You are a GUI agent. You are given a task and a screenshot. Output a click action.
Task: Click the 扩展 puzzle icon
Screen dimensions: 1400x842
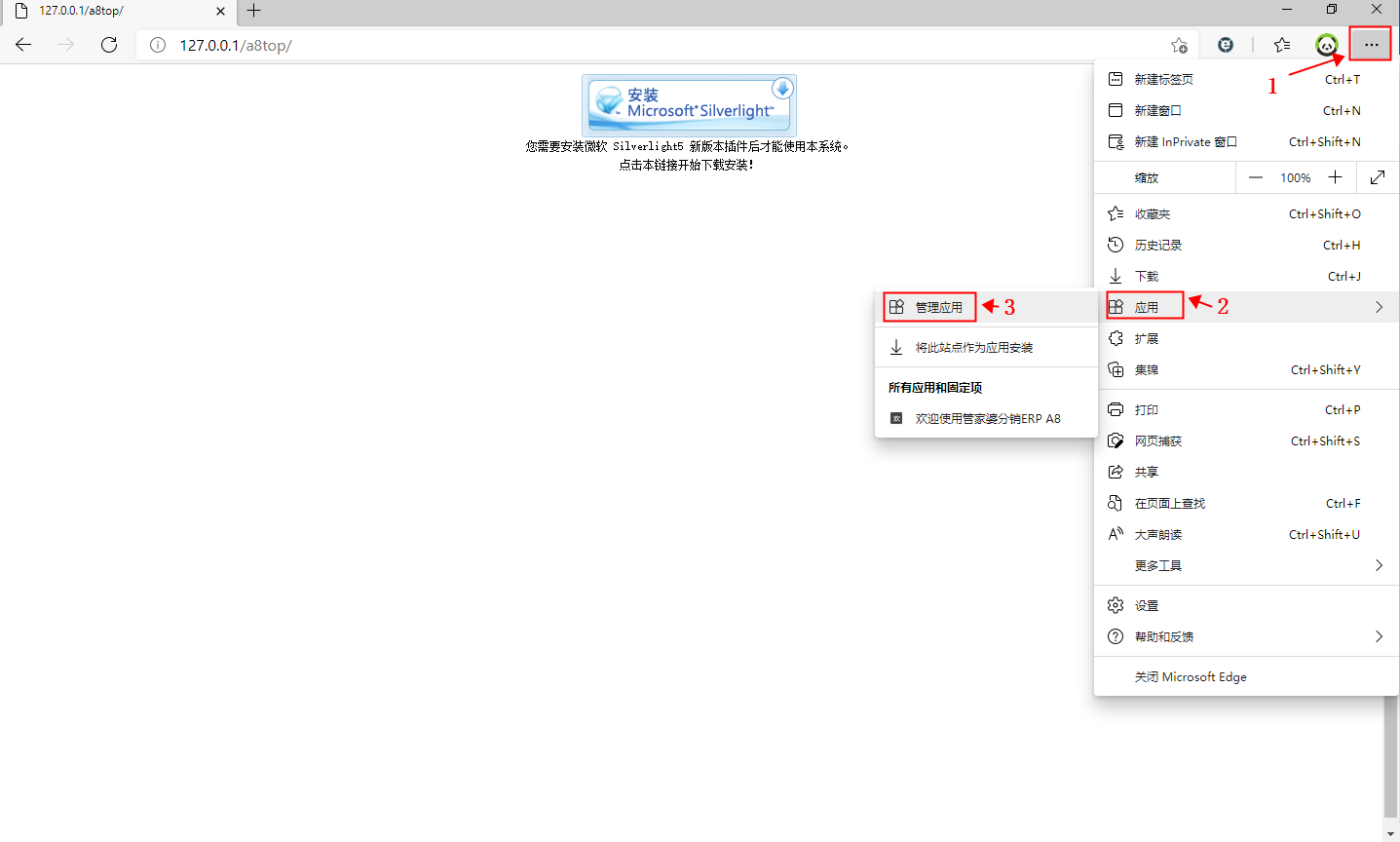[1116, 338]
